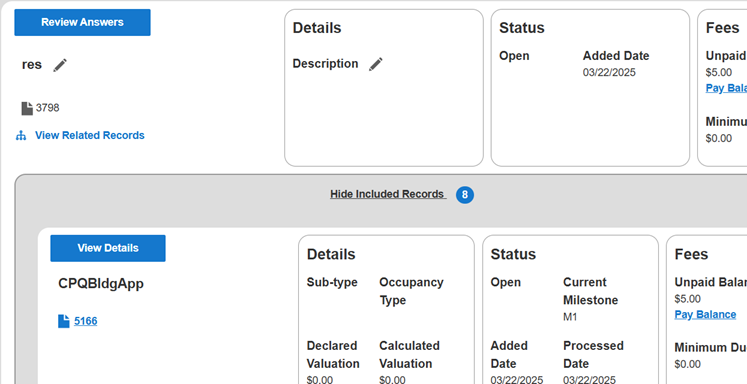Open record number 5166 link

86,321
